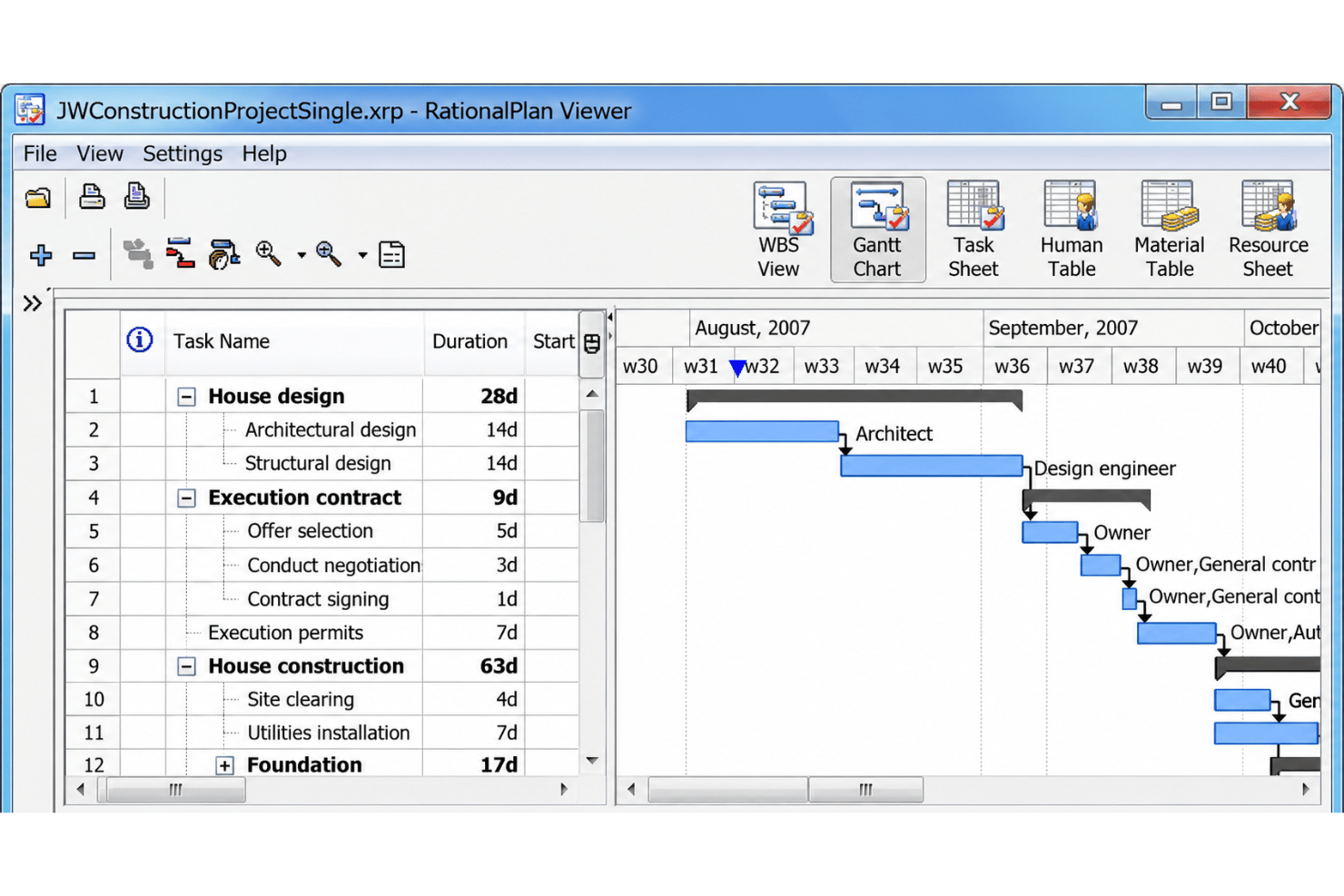Viewport: 1344px width, 896px height.
Task: Click the resource face-and-bar toolbar icon
Action: coord(223,254)
